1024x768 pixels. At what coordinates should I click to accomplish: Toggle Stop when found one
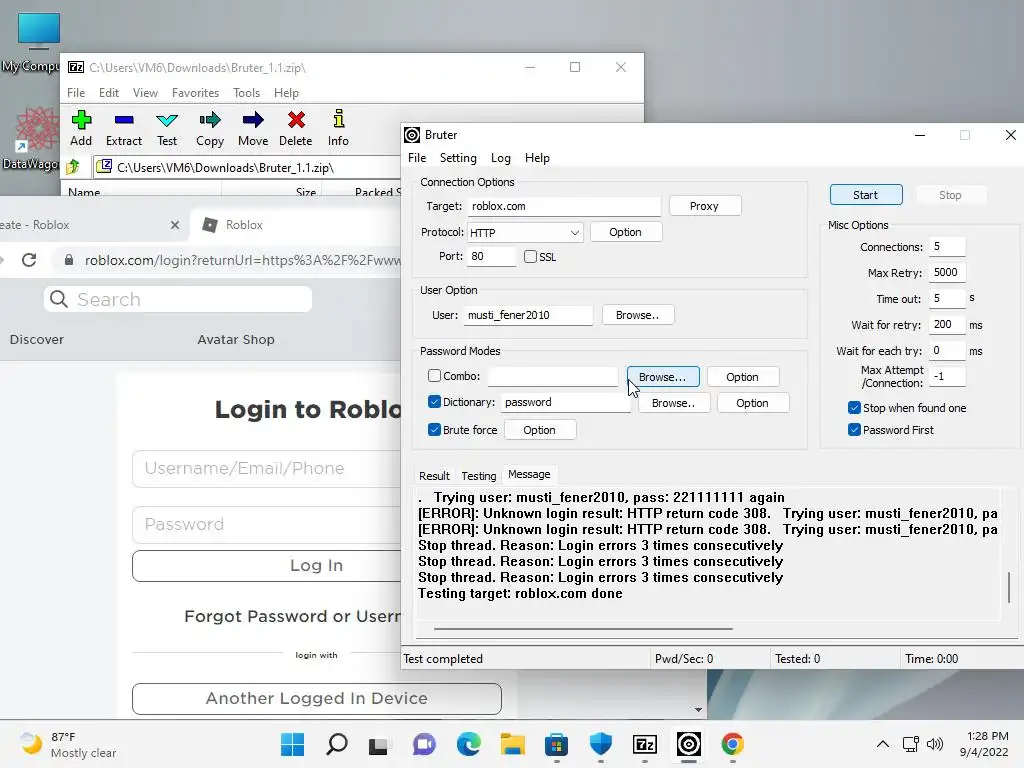[x=854, y=408]
